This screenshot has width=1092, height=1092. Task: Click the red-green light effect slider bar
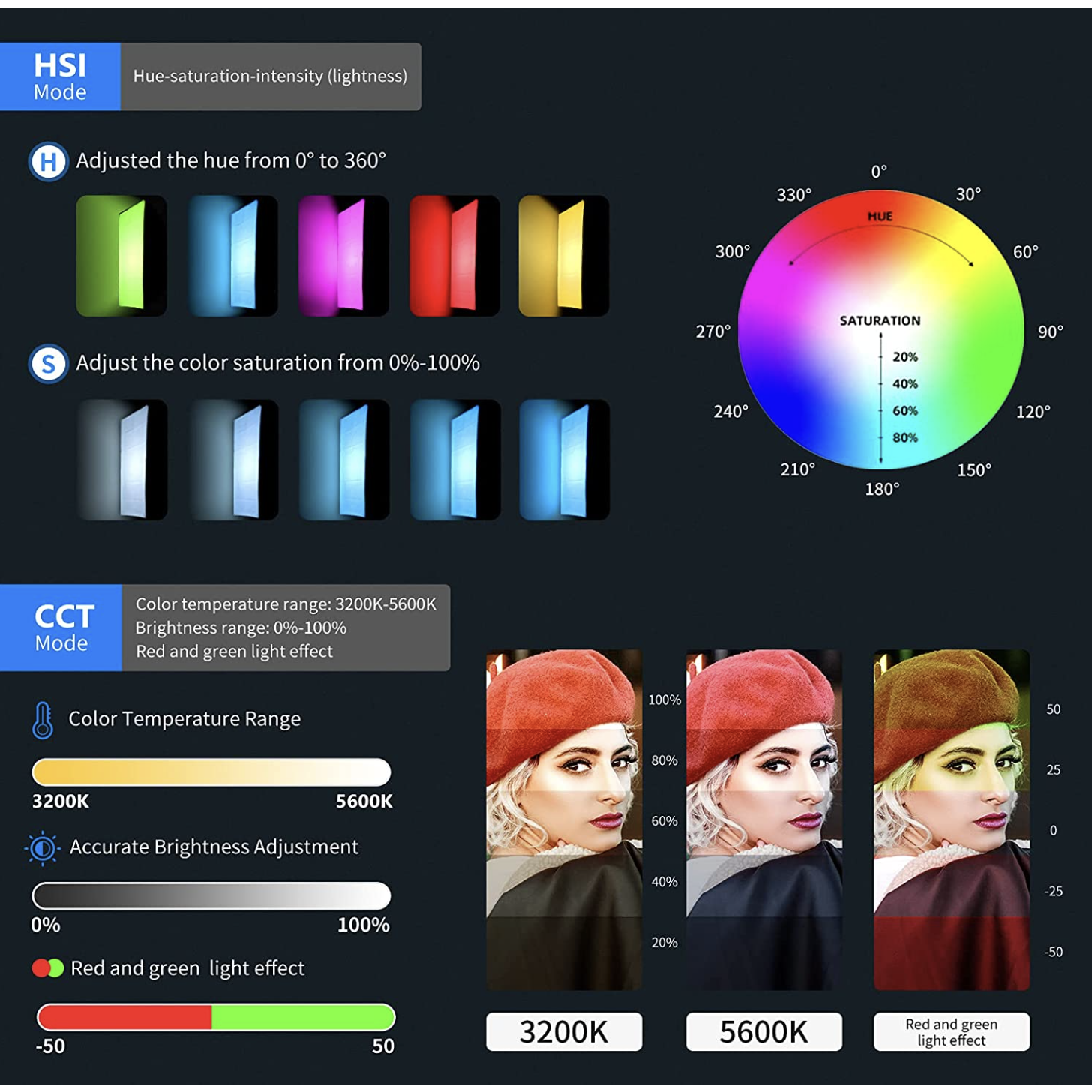point(216,1017)
